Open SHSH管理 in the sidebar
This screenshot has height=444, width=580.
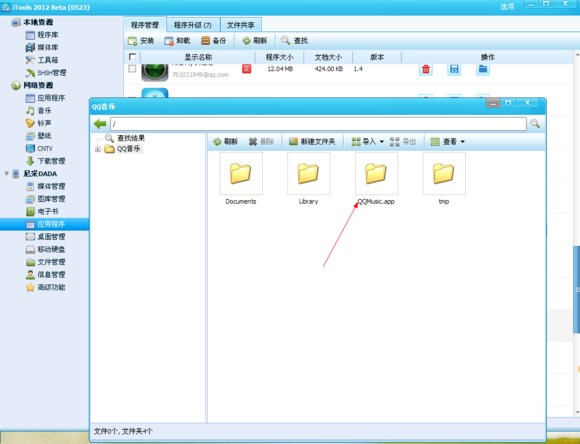click(46, 73)
